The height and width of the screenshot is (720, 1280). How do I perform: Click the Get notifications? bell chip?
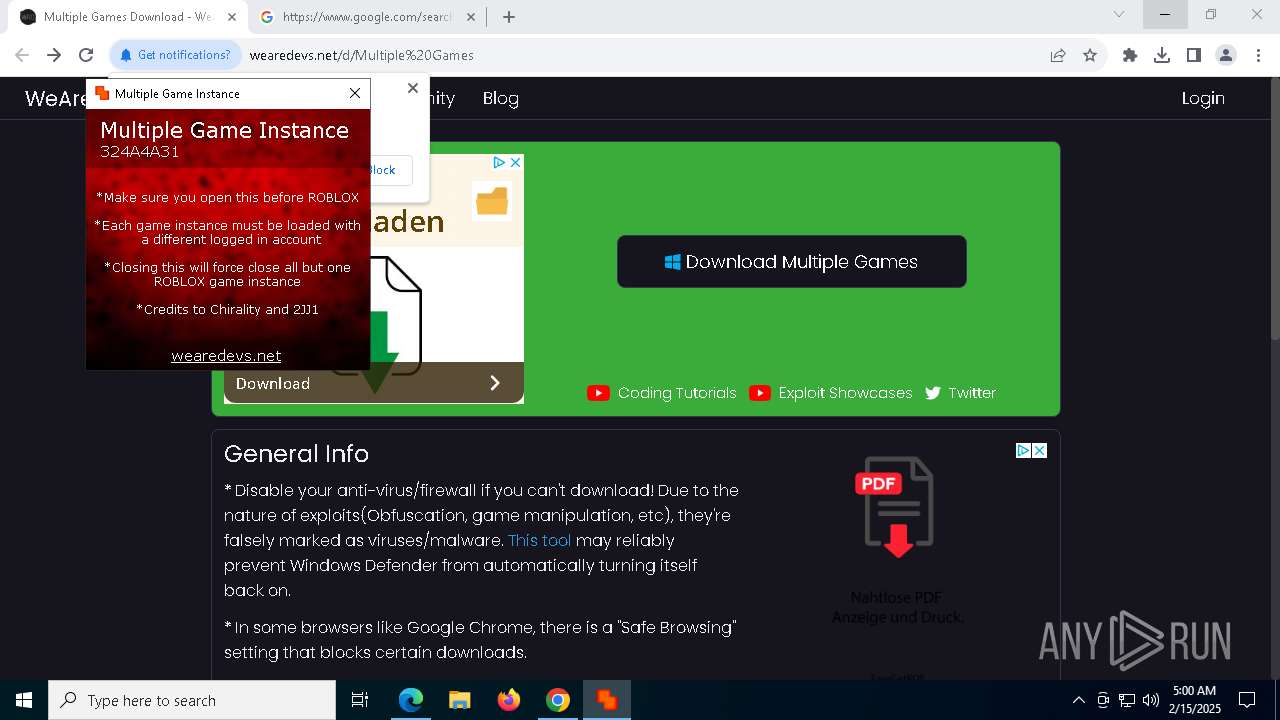pyautogui.click(x=175, y=55)
